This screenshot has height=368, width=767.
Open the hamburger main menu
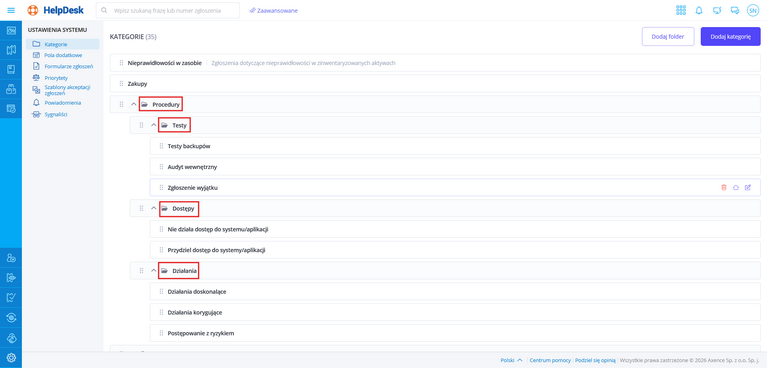click(x=11, y=10)
